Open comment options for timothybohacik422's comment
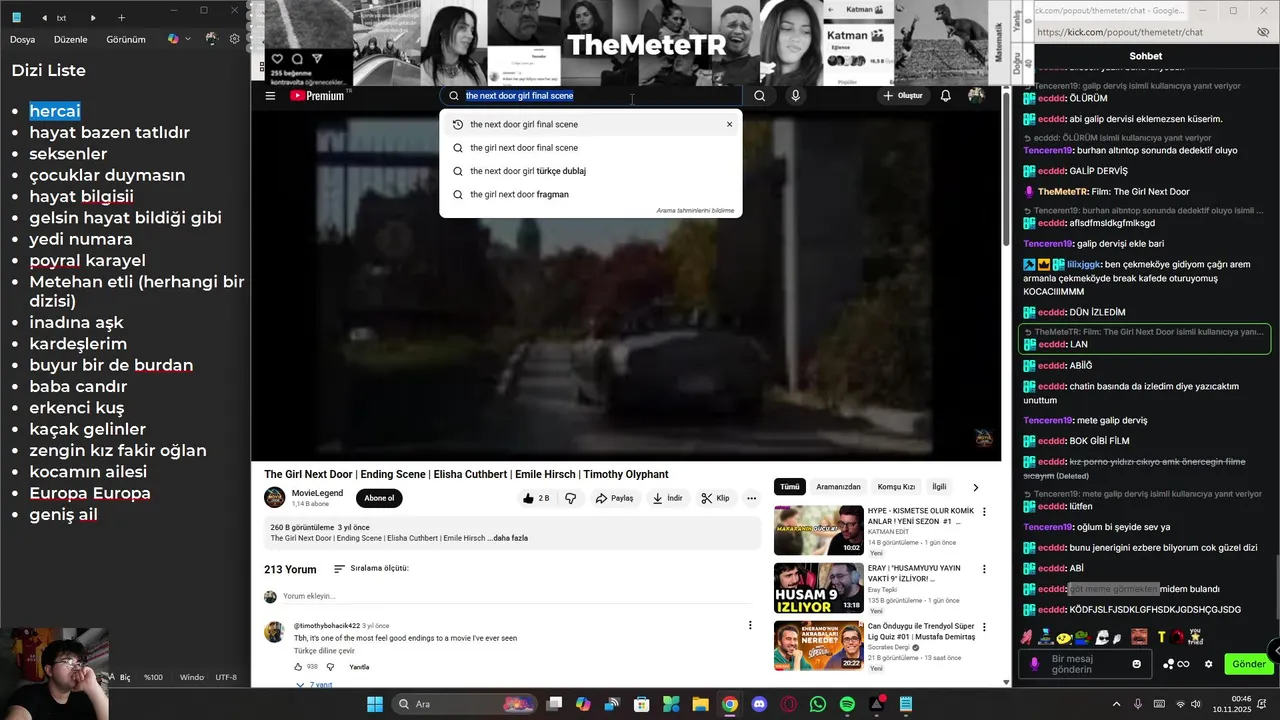The width and height of the screenshot is (1280, 720). [750, 626]
